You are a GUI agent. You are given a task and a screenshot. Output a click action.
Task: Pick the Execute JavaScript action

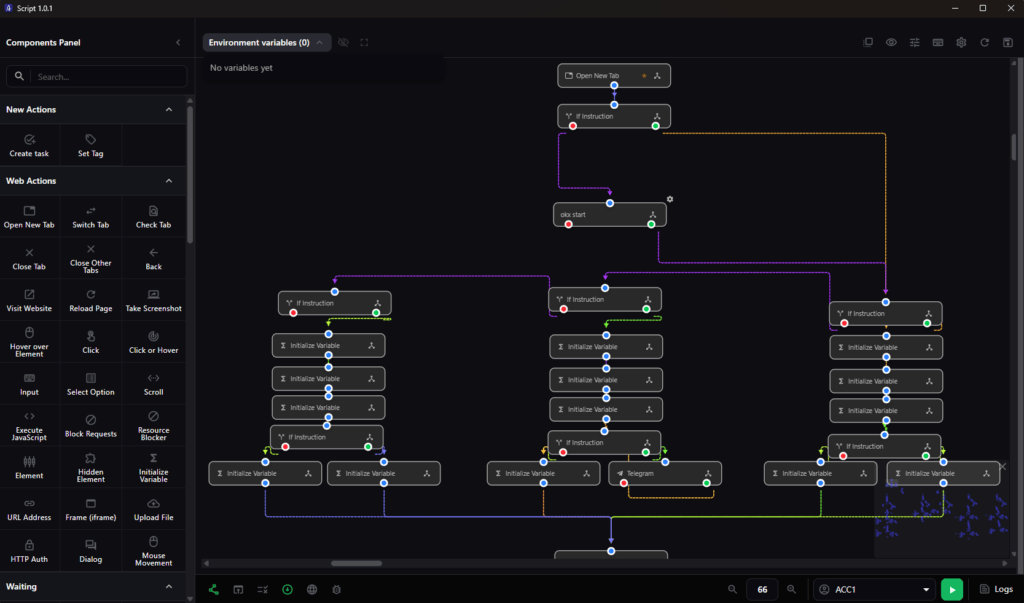[x=29, y=426]
